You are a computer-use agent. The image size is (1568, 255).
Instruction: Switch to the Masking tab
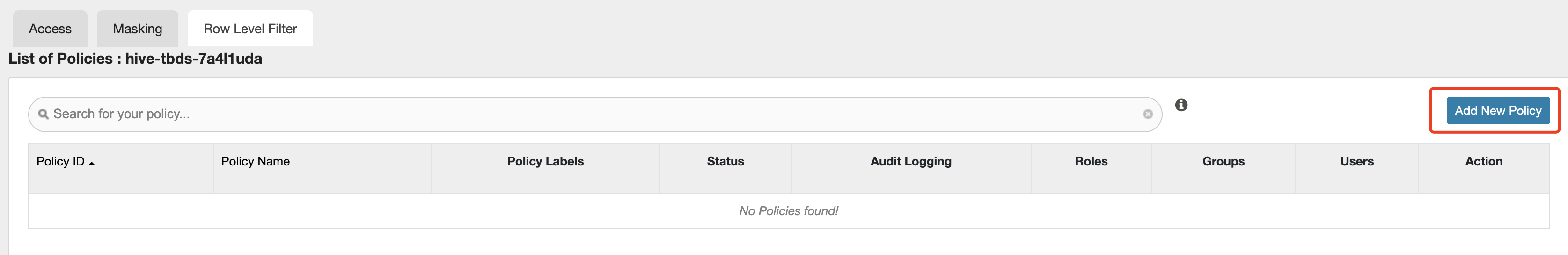coord(138,29)
